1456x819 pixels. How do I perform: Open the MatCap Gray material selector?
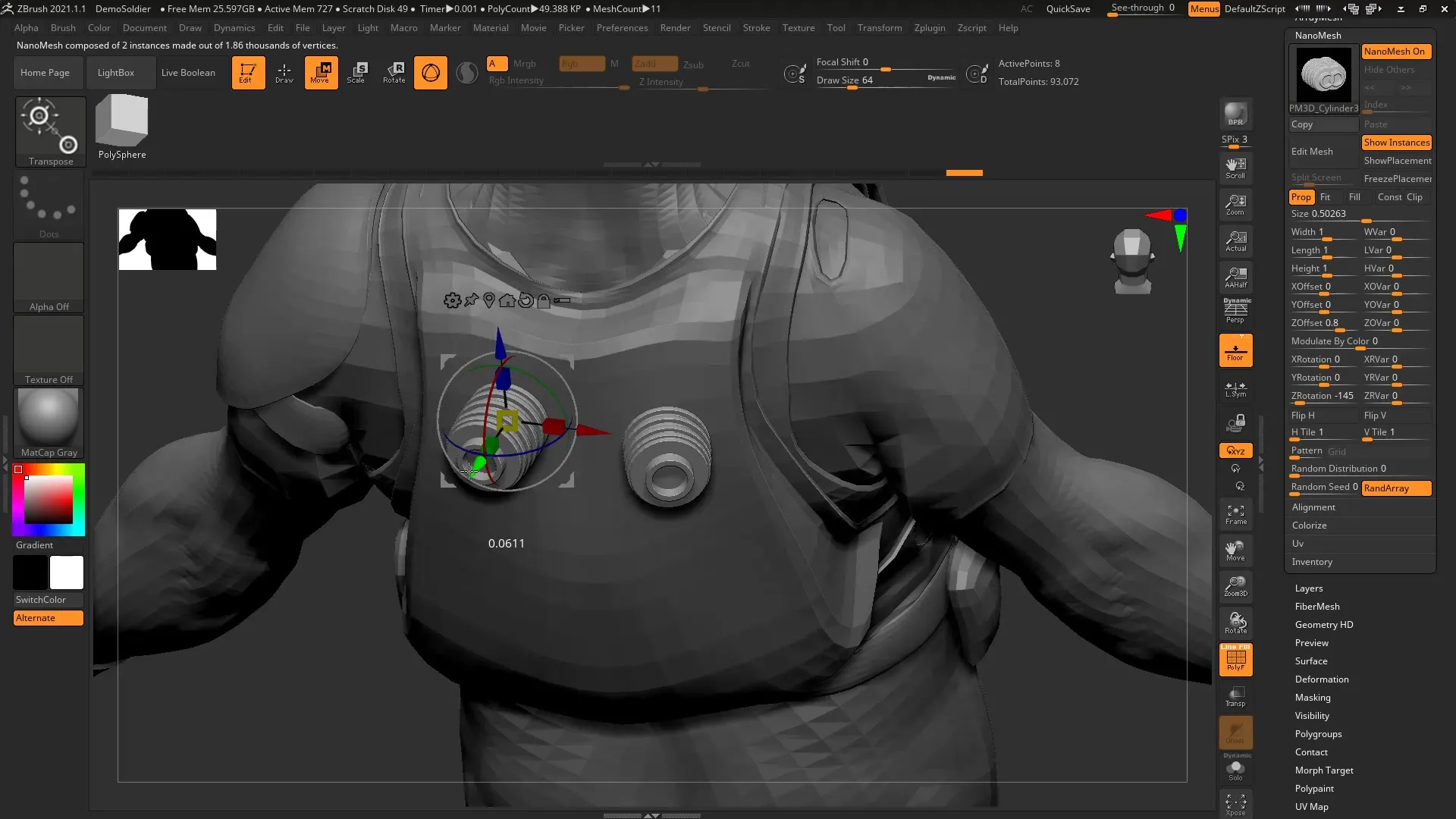(x=49, y=423)
